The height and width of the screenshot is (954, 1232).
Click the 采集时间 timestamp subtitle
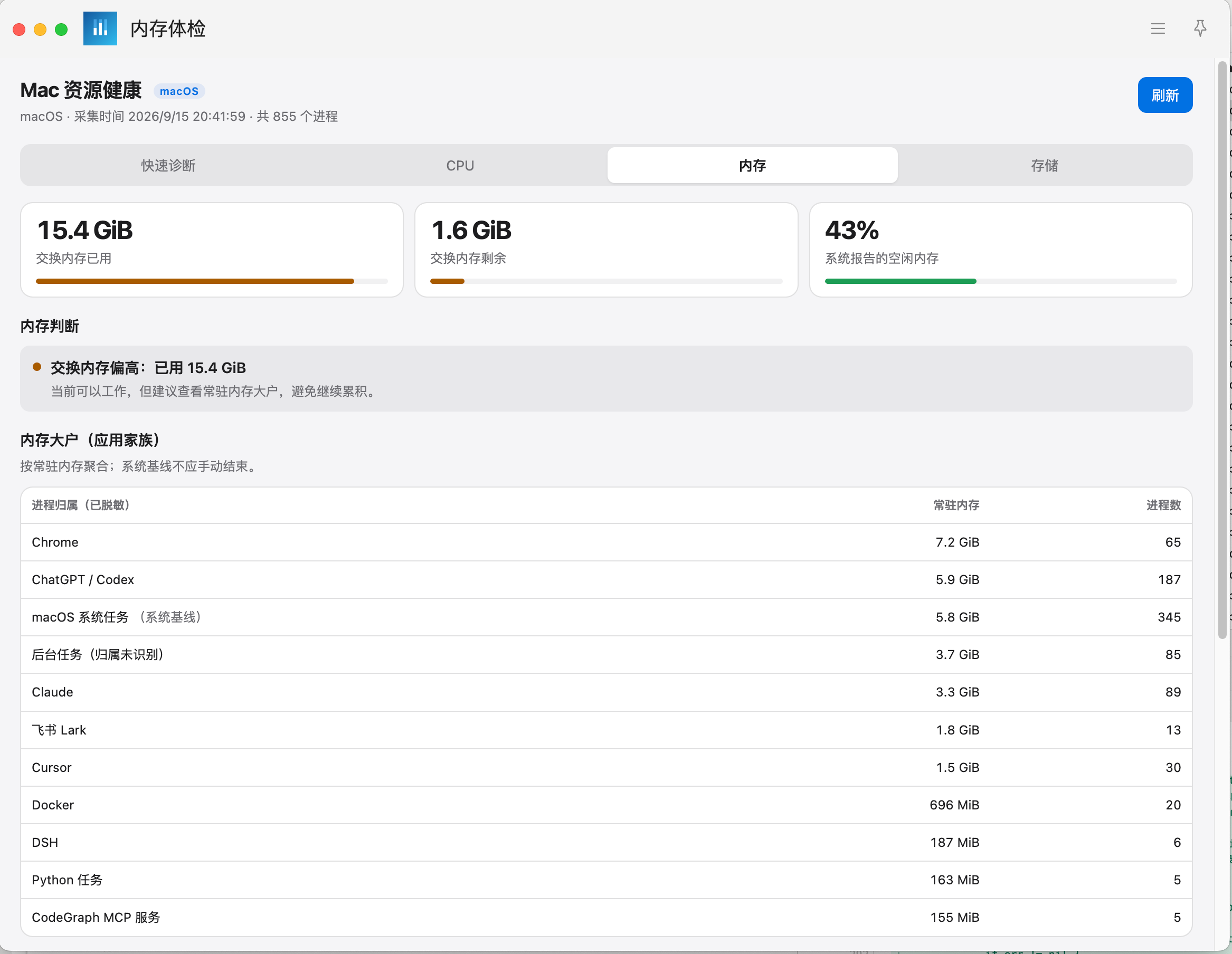pos(179,117)
